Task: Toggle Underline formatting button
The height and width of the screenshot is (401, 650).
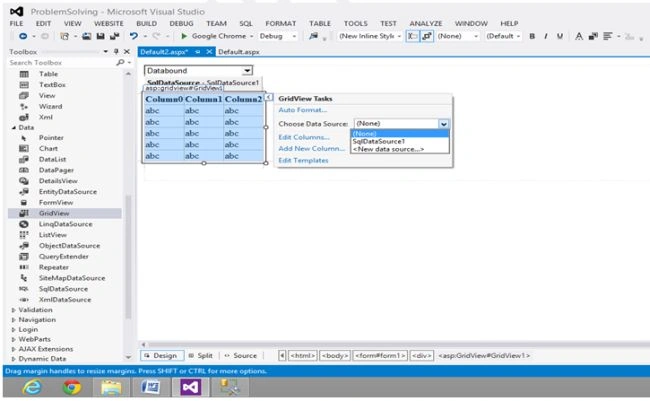Action: [x=560, y=36]
